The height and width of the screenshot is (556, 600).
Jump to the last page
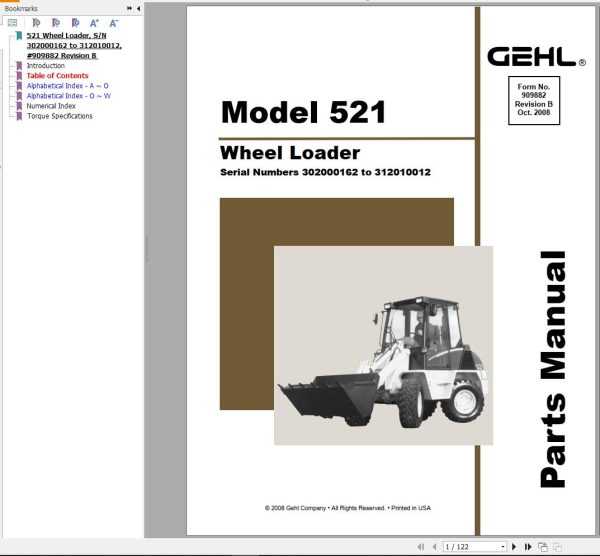(528, 547)
